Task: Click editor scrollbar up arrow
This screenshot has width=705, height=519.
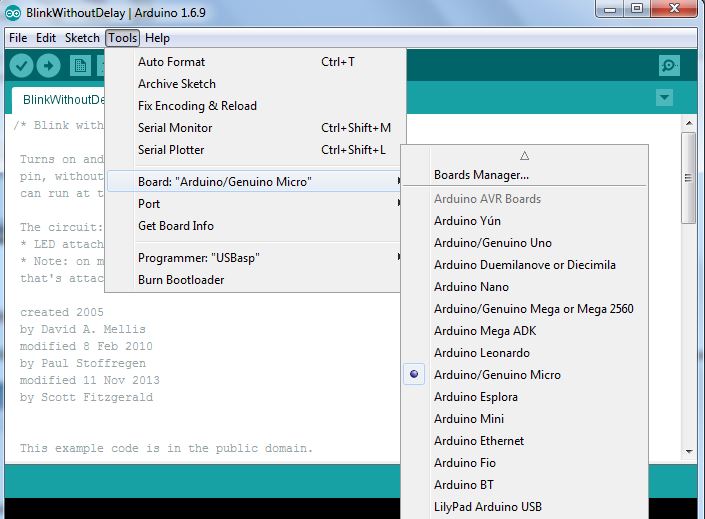Action: (x=689, y=122)
